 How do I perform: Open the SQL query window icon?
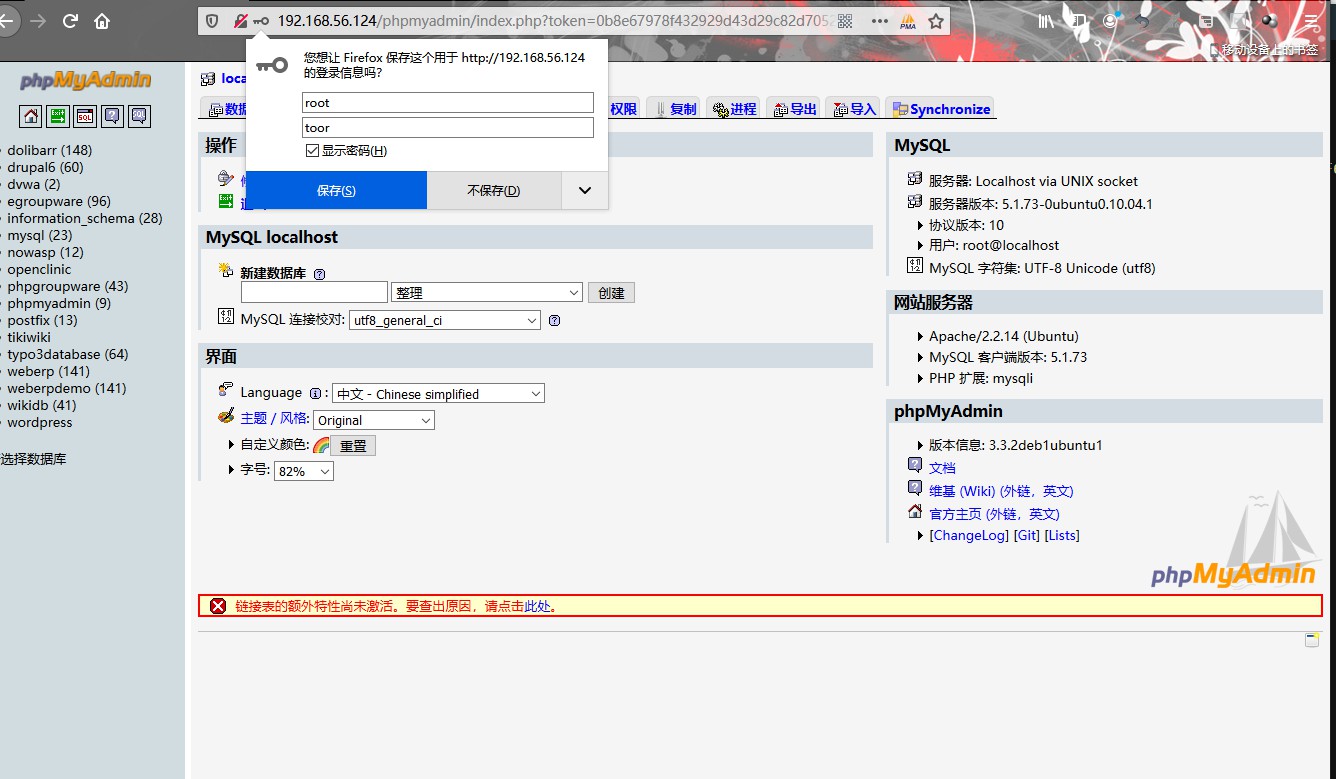coord(85,116)
